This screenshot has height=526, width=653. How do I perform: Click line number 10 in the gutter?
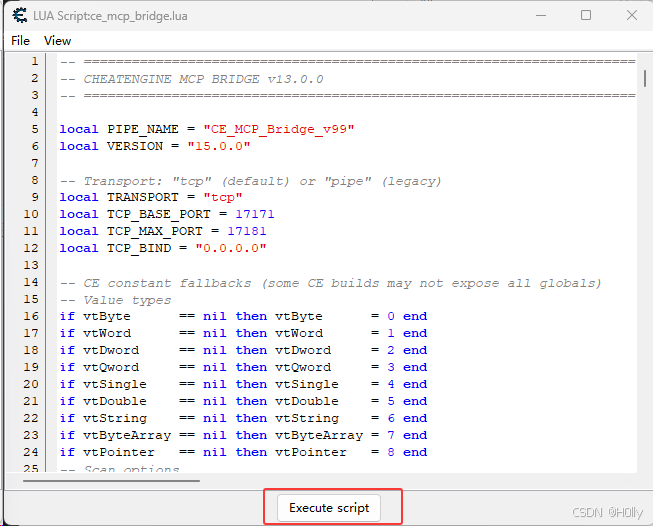click(x=31, y=214)
